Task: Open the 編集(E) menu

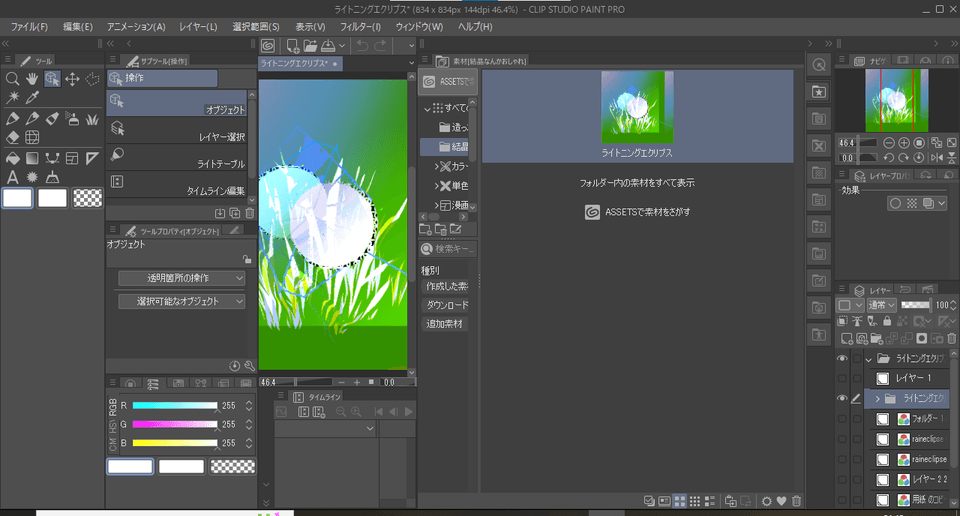Action: [x=78, y=27]
